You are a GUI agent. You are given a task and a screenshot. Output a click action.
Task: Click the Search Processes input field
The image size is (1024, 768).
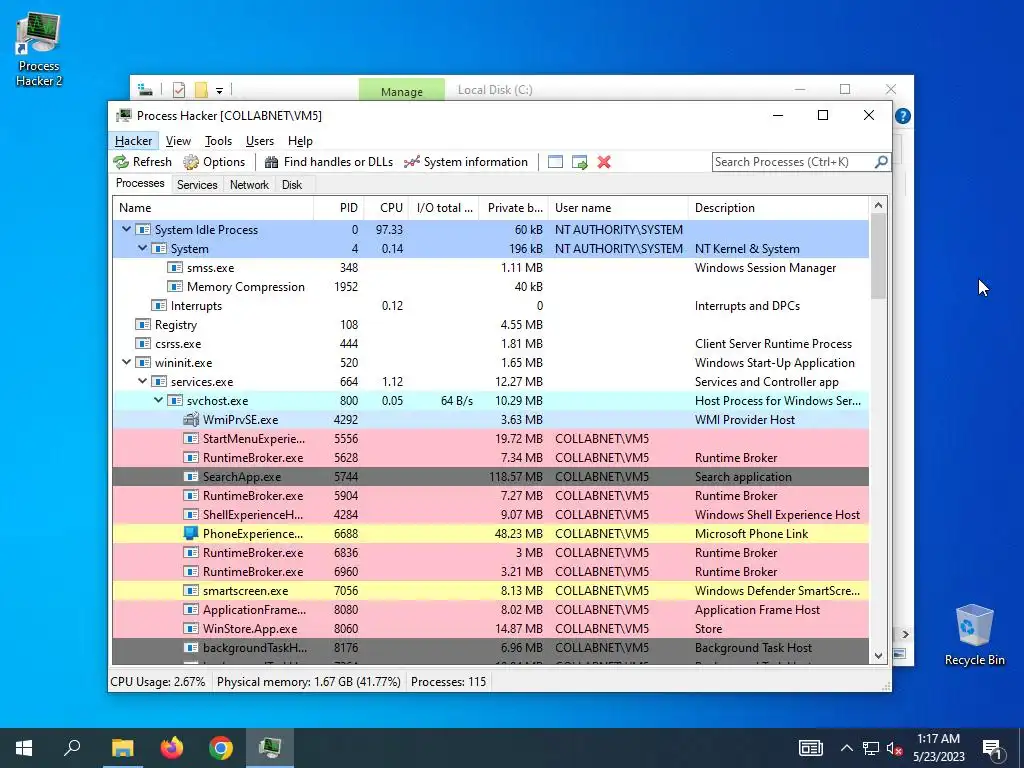tap(793, 162)
